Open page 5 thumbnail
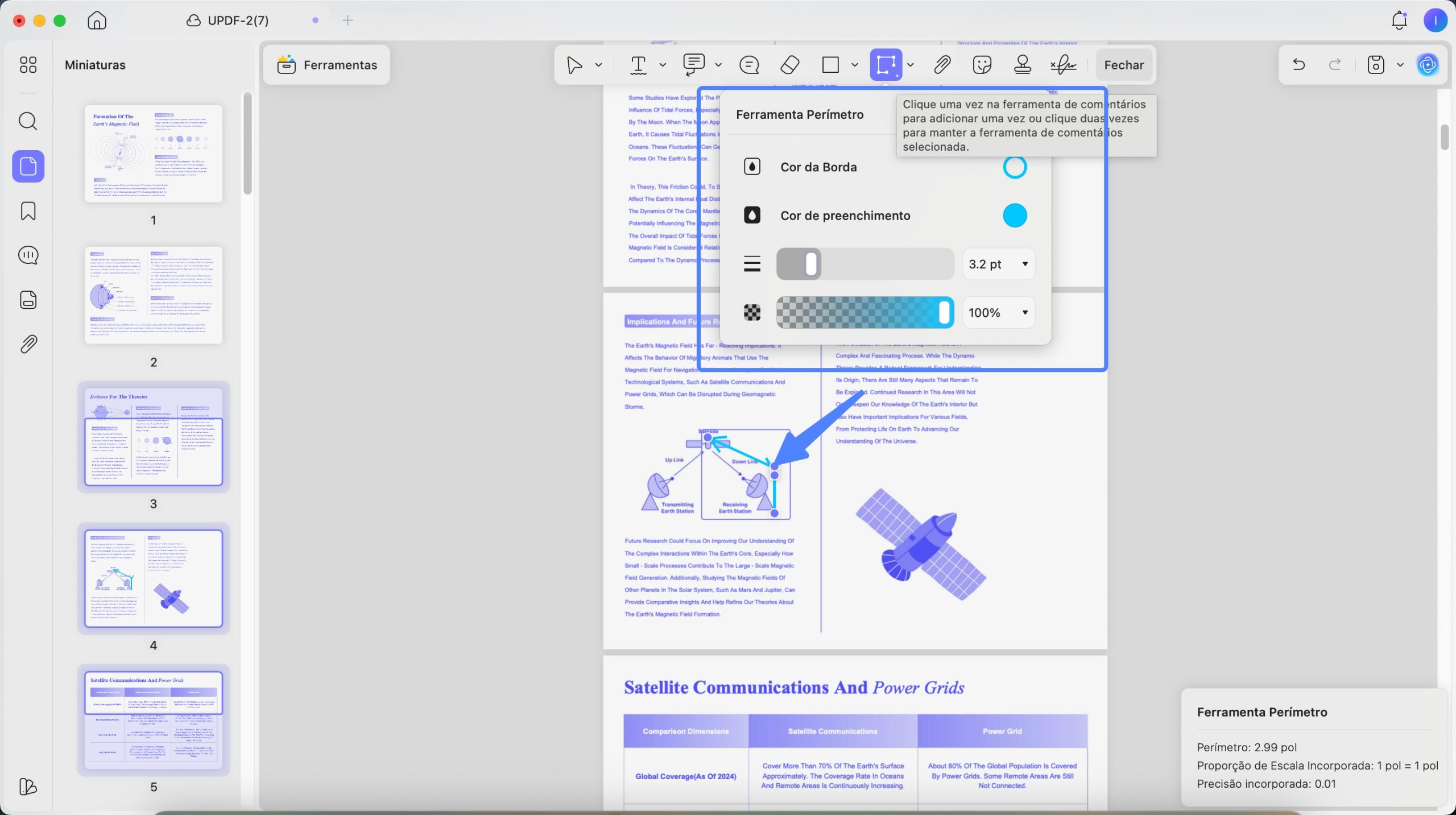This screenshot has height=815, width=1456. (x=154, y=720)
